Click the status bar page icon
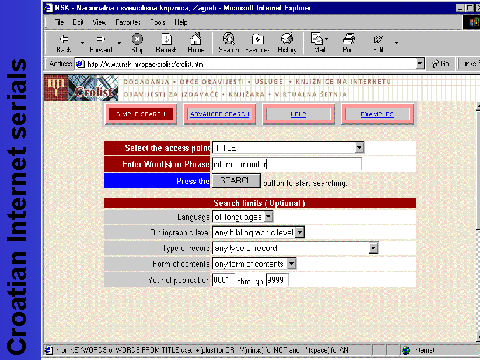 (x=49, y=350)
